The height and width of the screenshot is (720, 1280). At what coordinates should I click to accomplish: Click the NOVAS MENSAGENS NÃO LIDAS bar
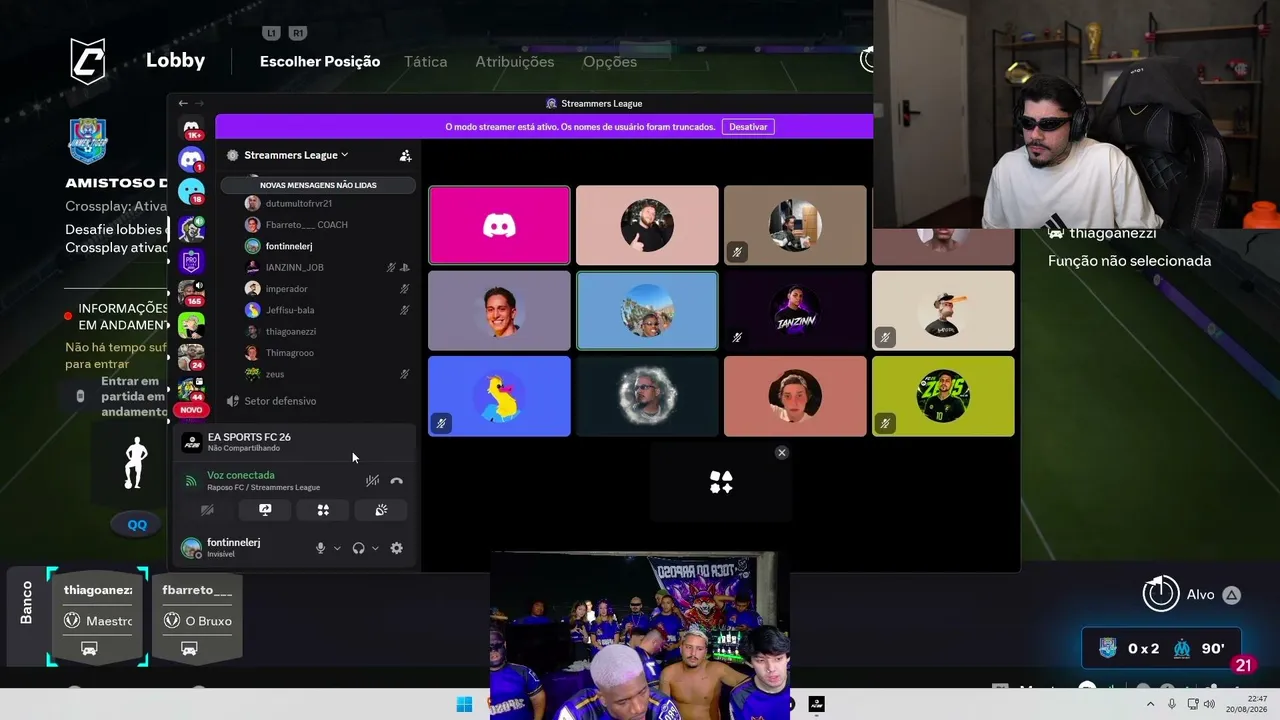tap(318, 185)
